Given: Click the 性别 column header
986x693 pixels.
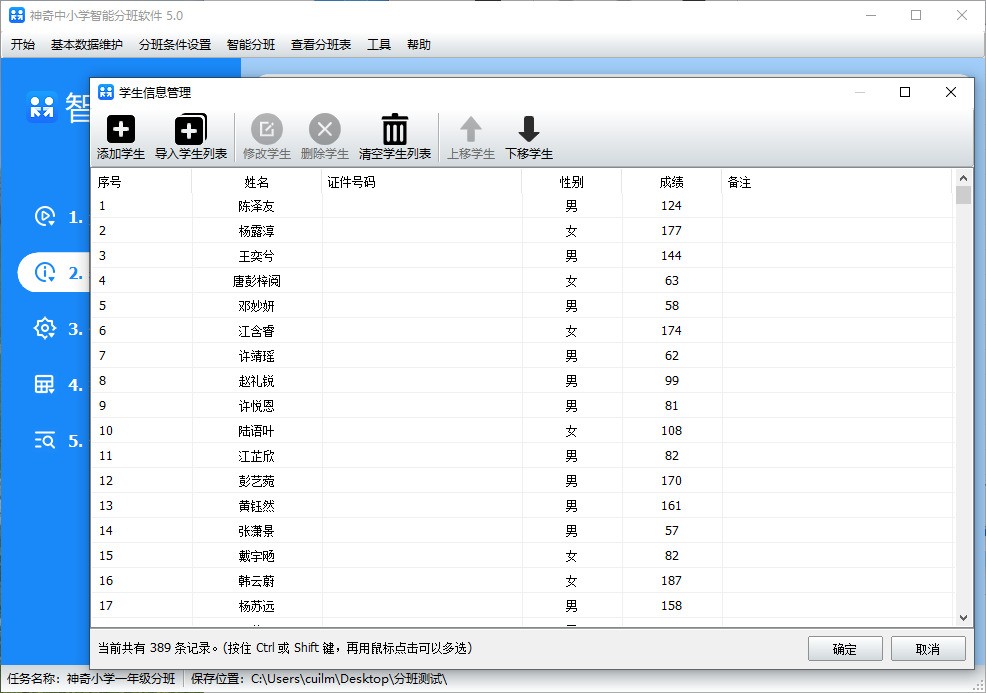Looking at the screenshot, I should coord(572,182).
